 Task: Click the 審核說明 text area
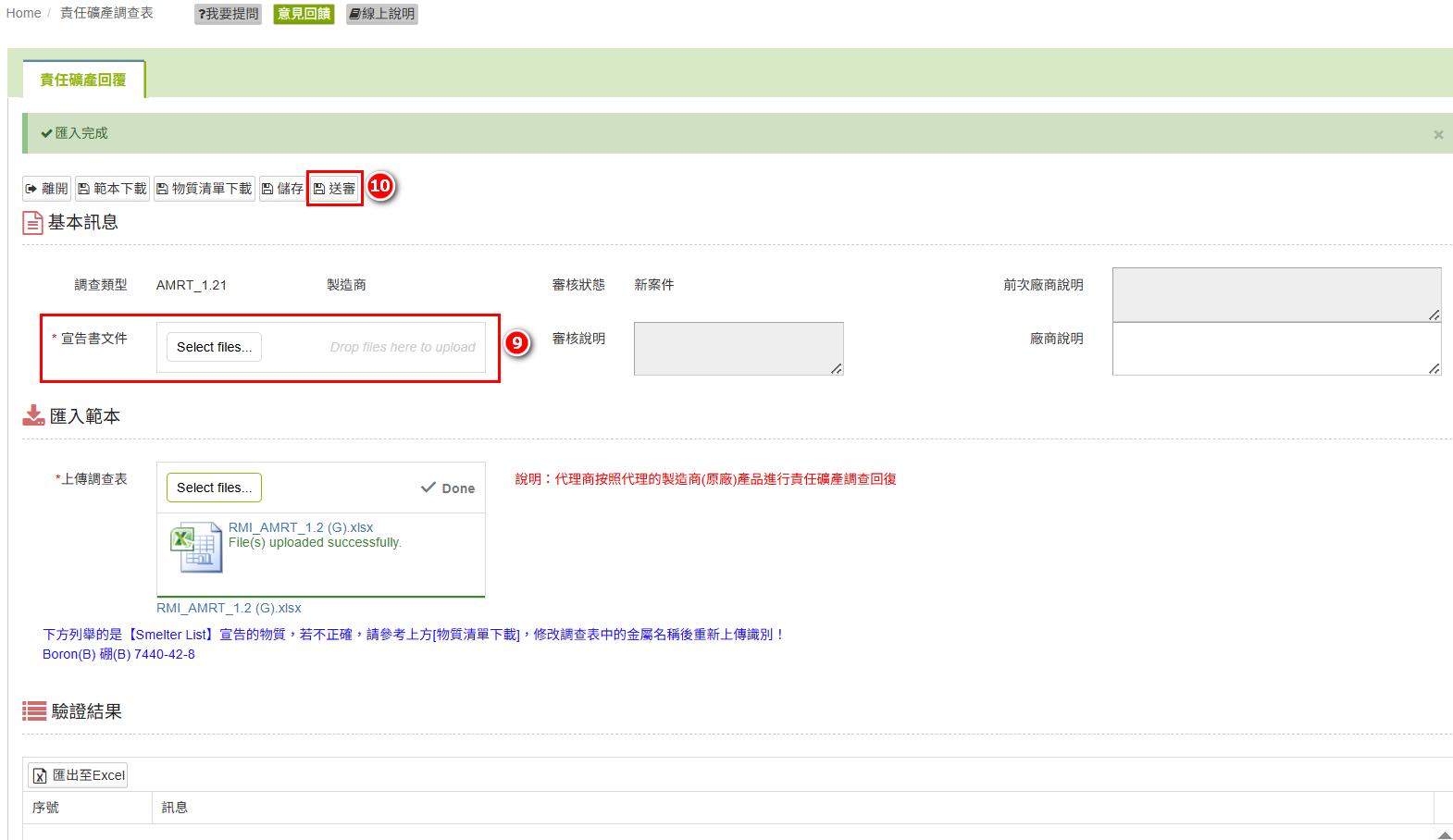(x=738, y=349)
